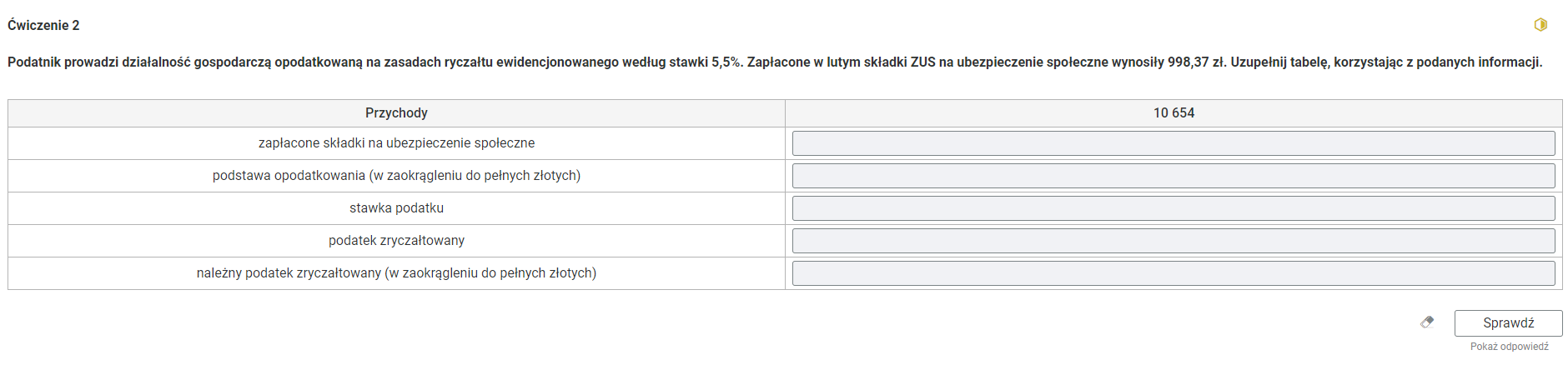Click the 'podatek zryczałtowany' row label
Screen dimensions: 1568x365
click(x=396, y=241)
